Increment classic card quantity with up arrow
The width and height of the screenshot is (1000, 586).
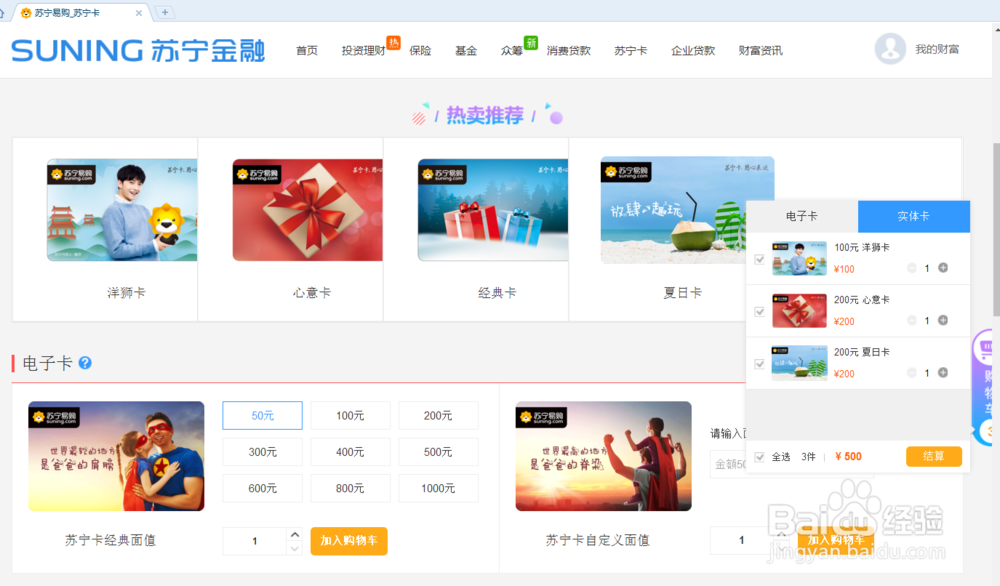[x=295, y=534]
